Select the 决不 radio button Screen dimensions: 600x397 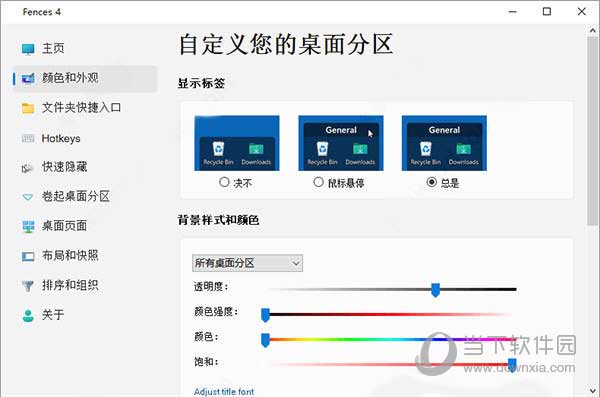[224, 182]
